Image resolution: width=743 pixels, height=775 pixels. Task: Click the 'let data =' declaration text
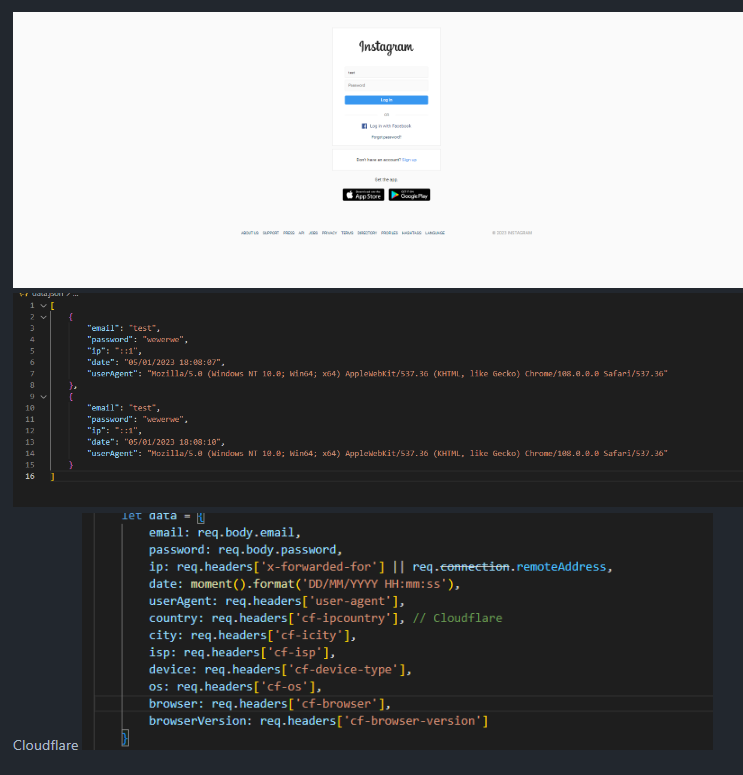pyautogui.click(x=156, y=517)
